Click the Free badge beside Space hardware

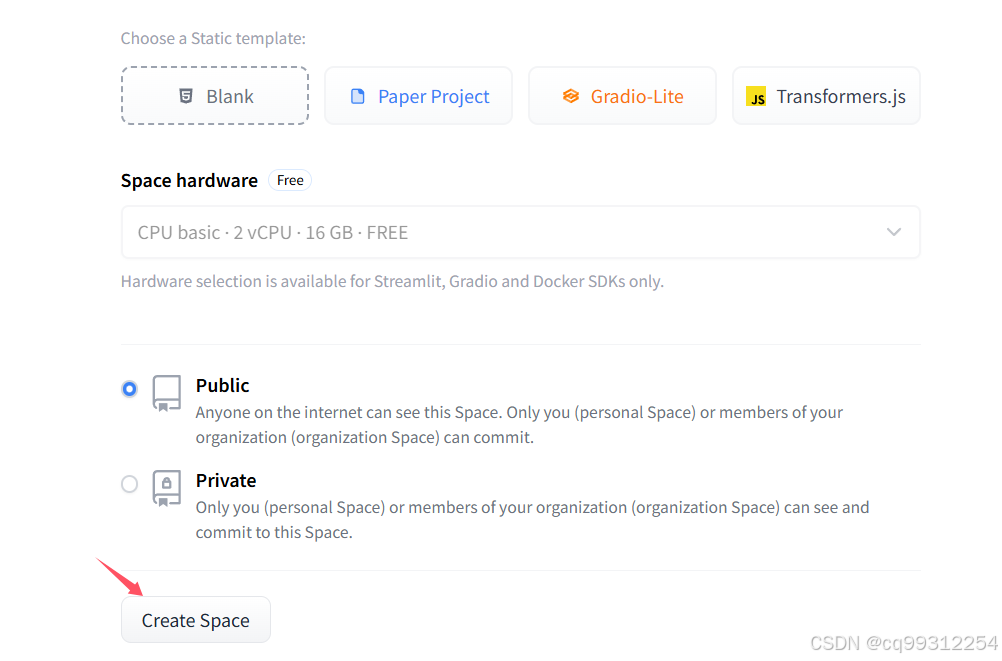click(x=290, y=180)
